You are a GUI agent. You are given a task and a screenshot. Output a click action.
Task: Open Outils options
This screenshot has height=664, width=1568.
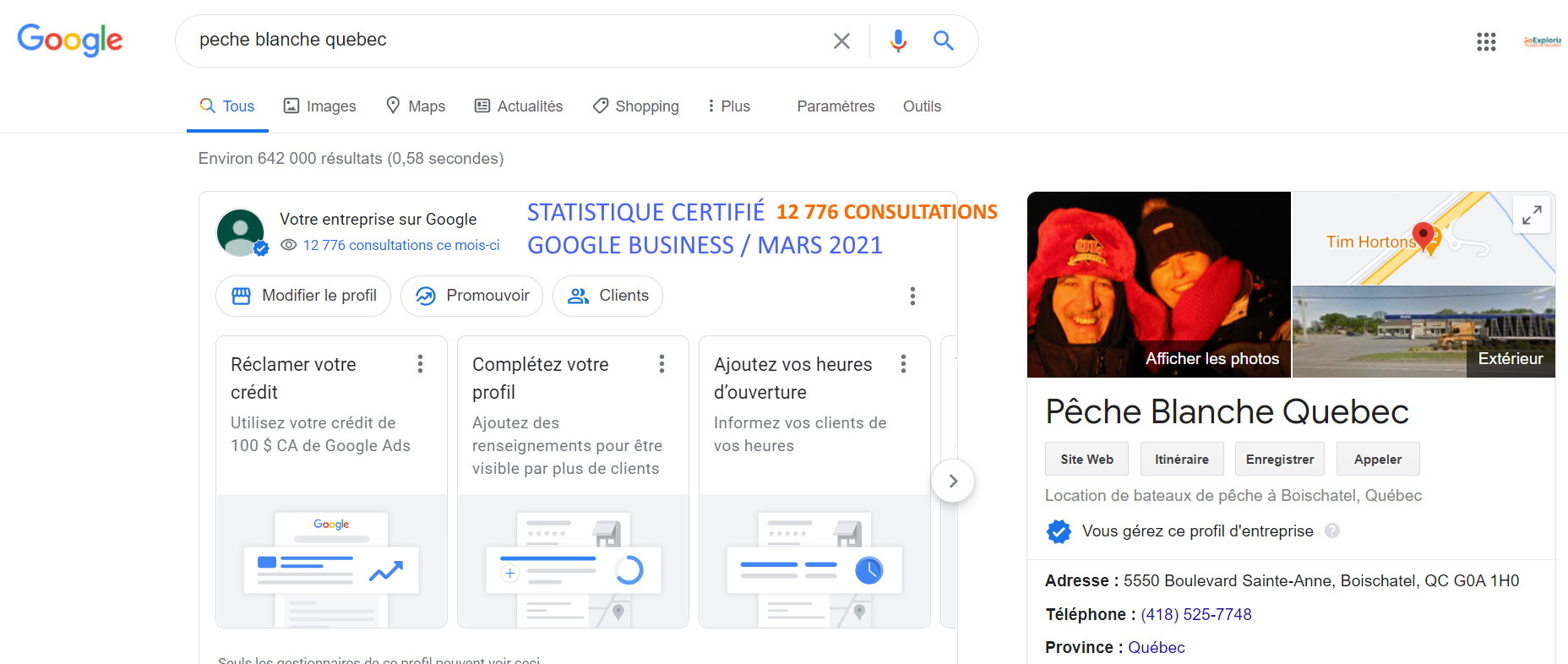[922, 106]
